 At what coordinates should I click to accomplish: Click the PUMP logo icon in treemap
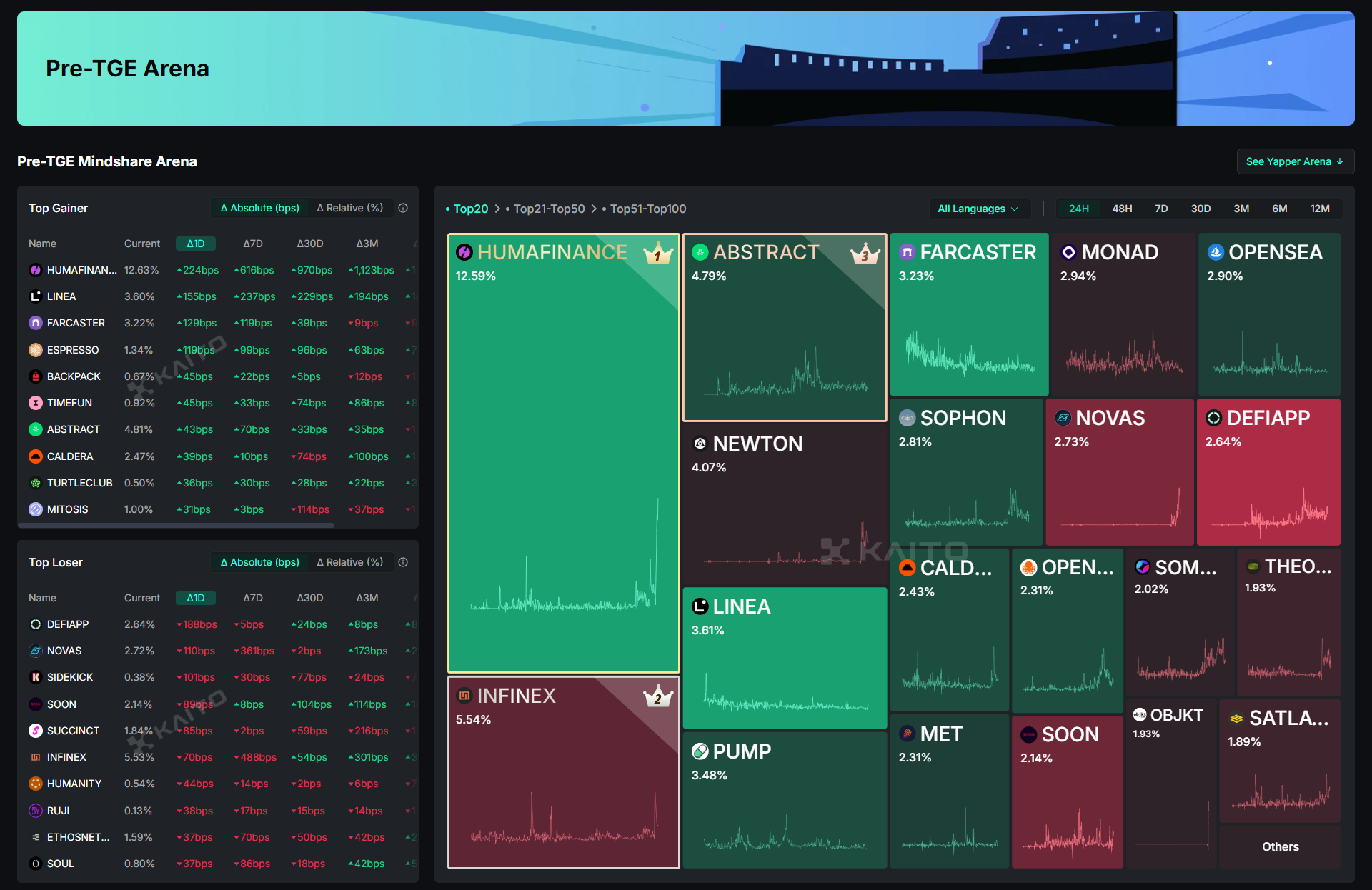[700, 751]
